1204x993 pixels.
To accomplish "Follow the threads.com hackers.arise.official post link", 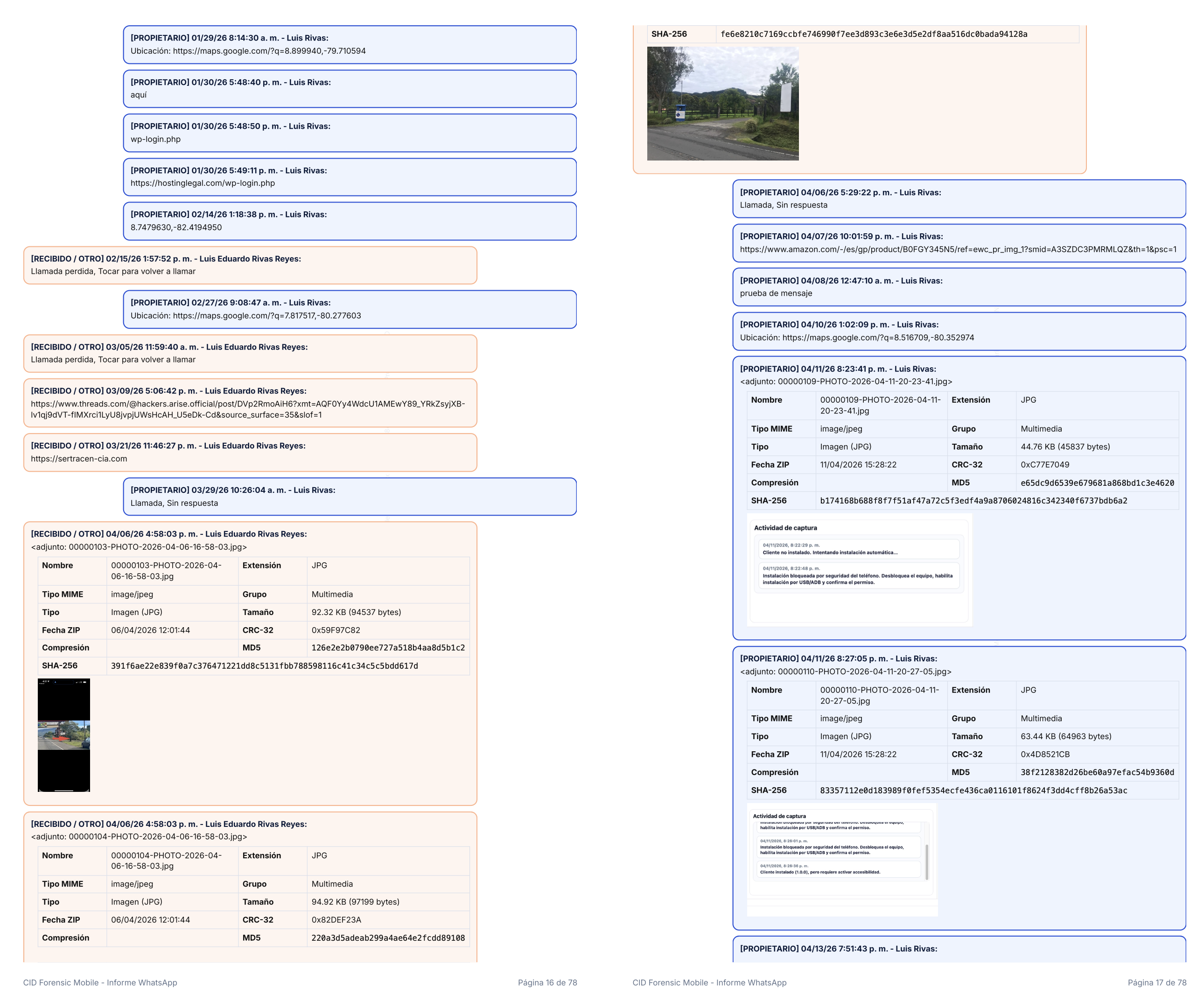I will tap(248, 409).
